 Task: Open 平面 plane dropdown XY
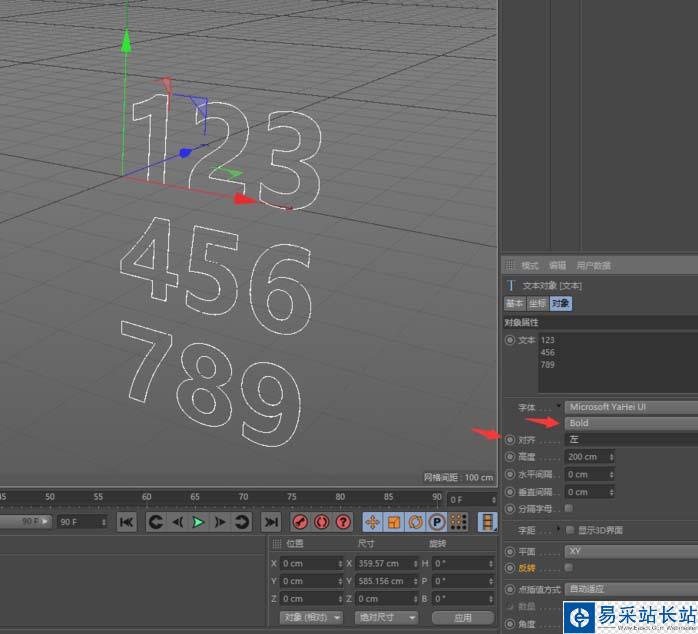click(631, 552)
